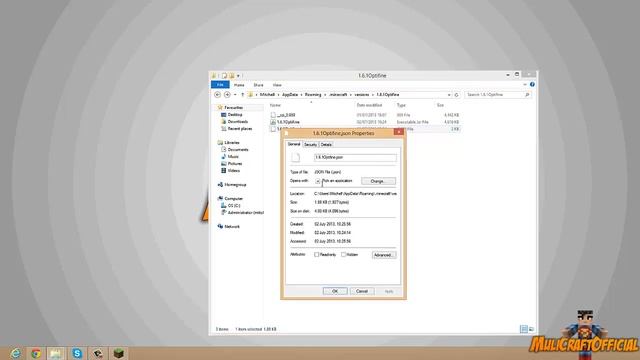This screenshot has width=640, height=360.
Task: Open the File menu tab
Action: click(220, 84)
